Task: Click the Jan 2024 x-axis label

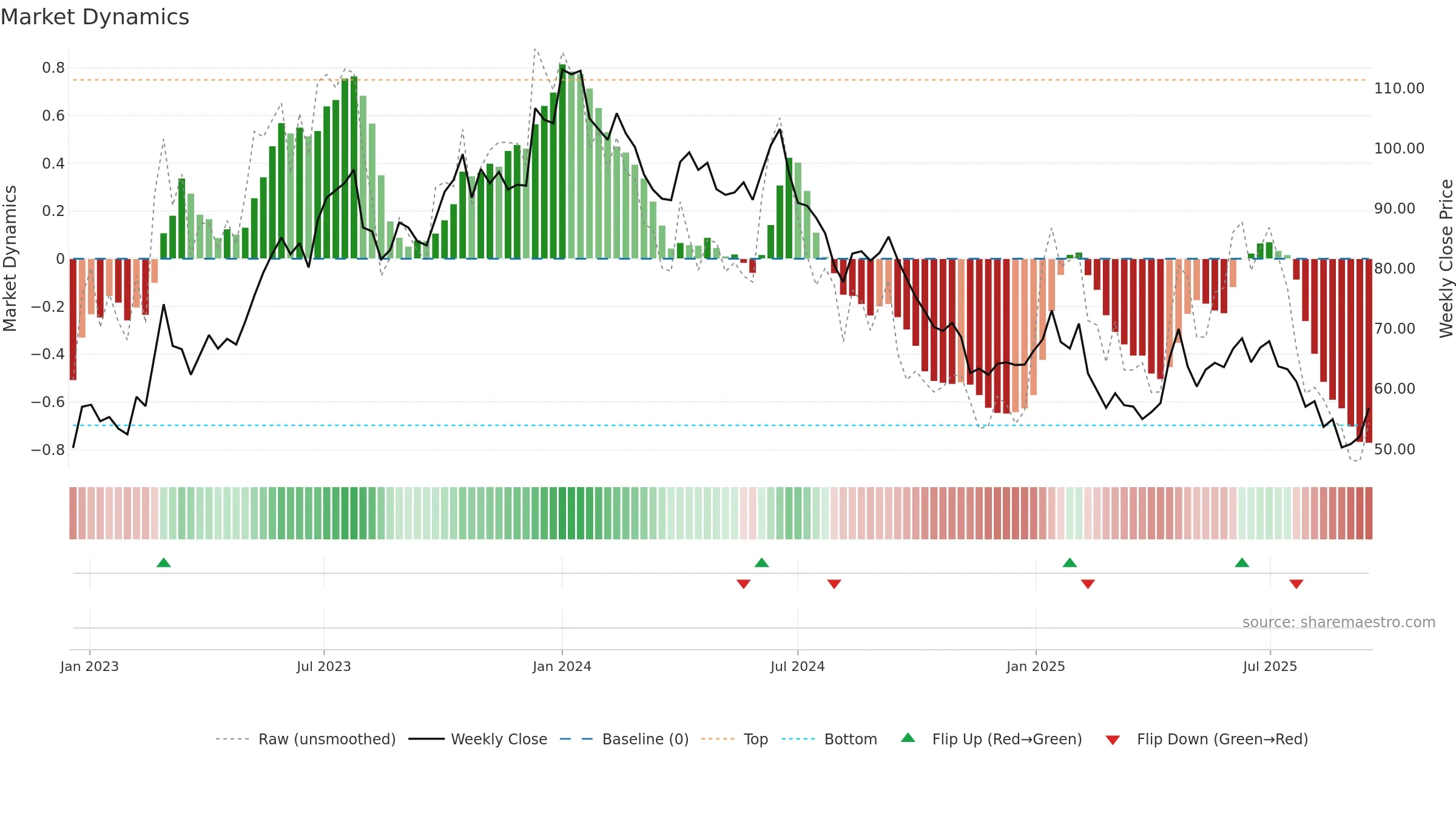Action: (x=562, y=666)
